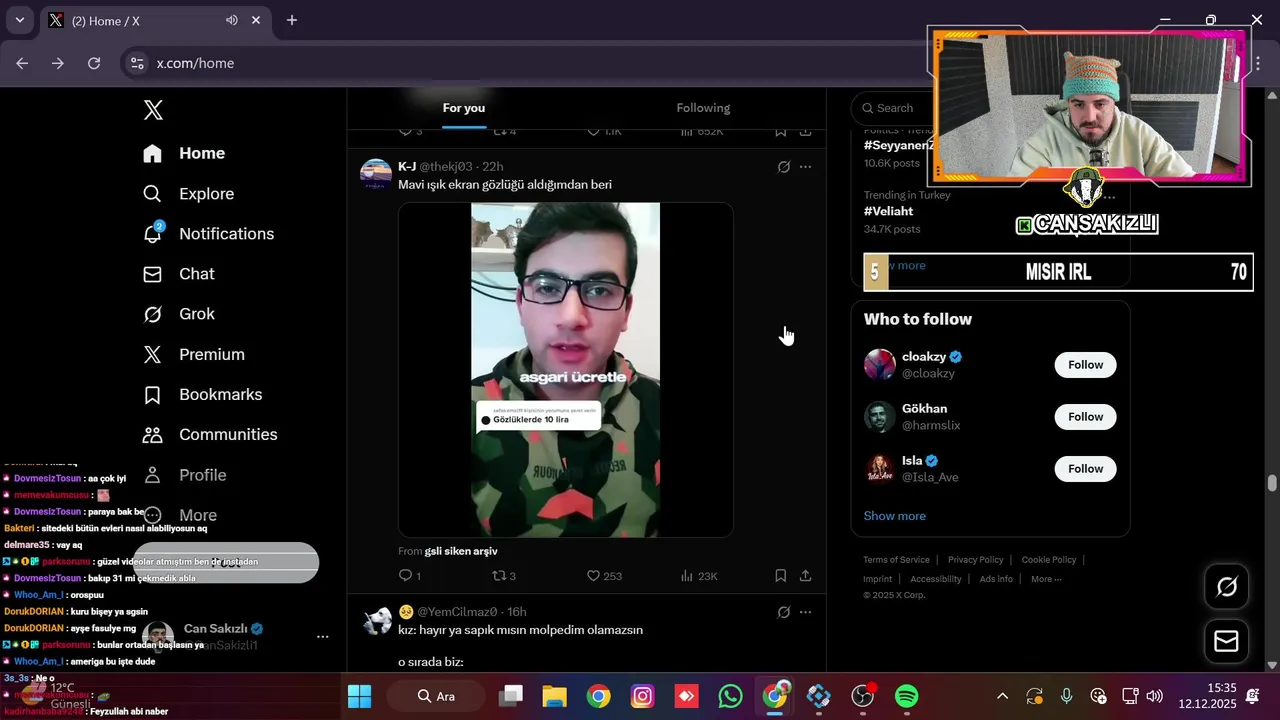
Task: Go back in browser history
Action: pos(22,63)
